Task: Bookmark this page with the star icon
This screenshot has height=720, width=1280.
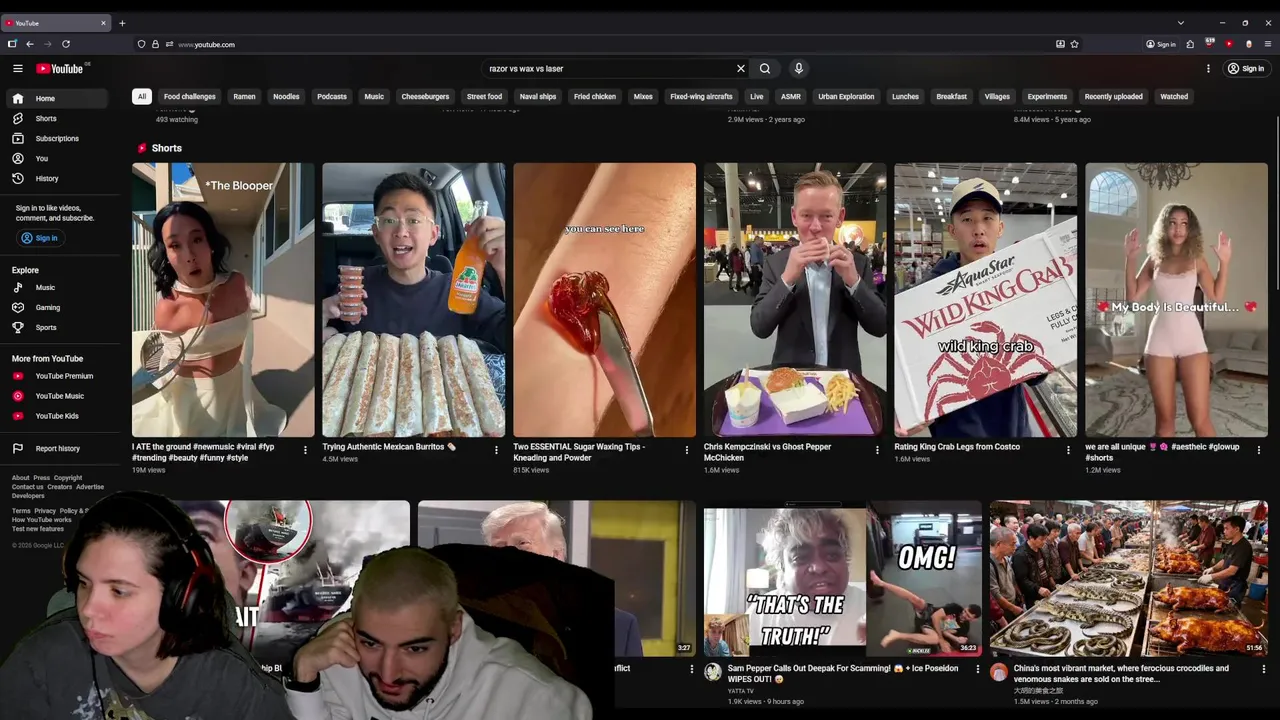Action: pos(1074,44)
